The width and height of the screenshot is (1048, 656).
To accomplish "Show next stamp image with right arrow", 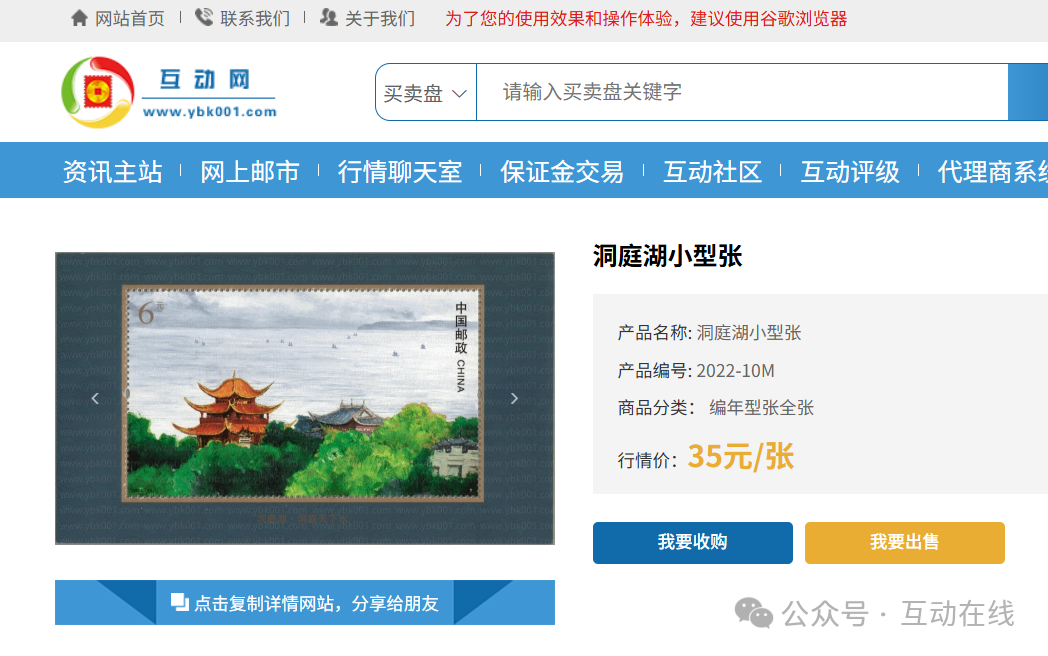I will 514,398.
